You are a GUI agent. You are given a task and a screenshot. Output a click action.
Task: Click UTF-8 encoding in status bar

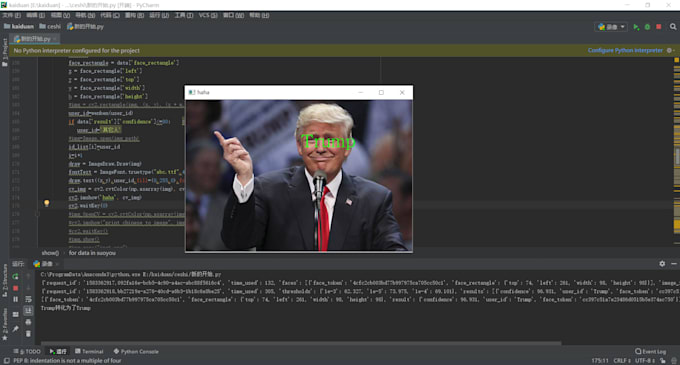[645, 361]
